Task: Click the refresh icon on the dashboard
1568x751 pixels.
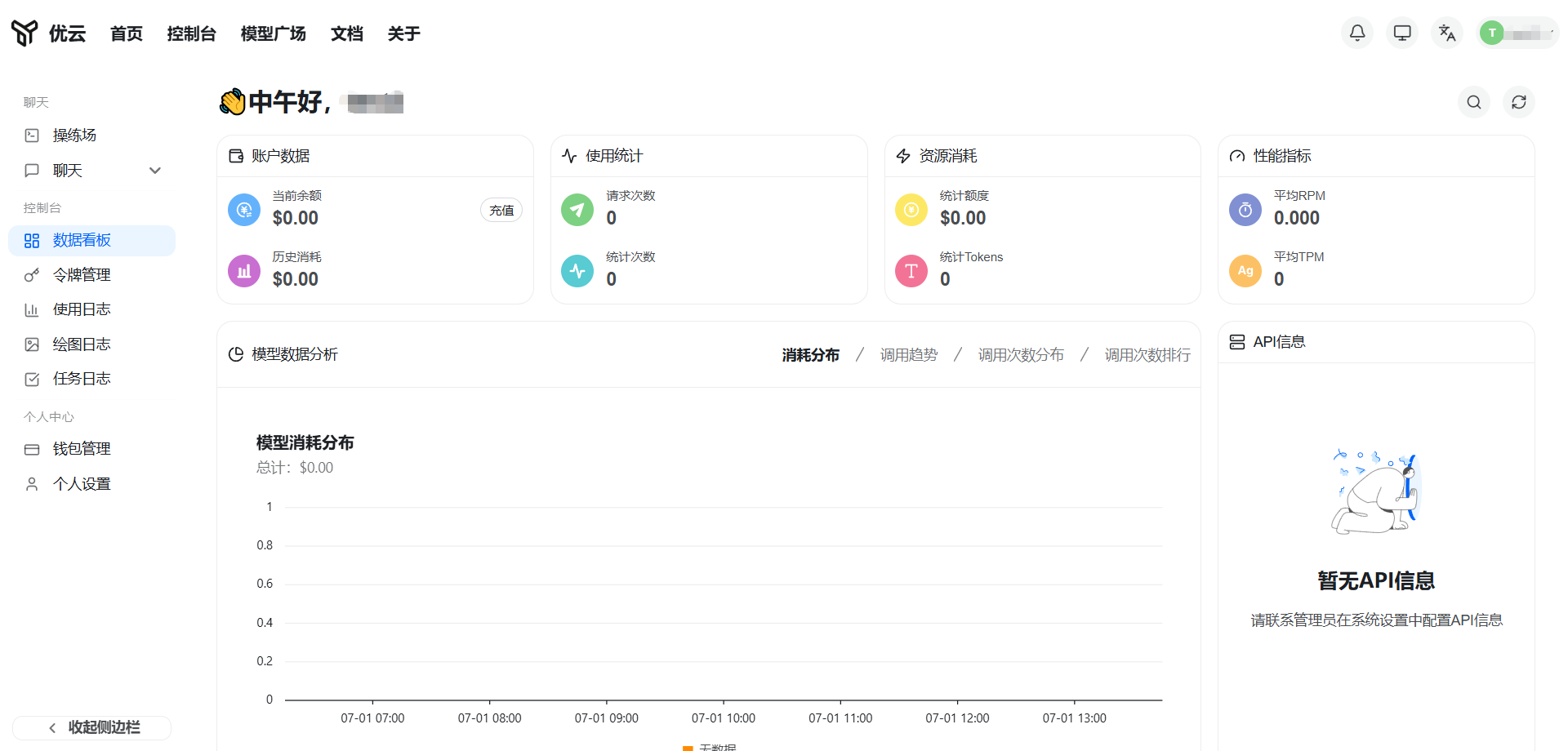Action: tap(1519, 102)
